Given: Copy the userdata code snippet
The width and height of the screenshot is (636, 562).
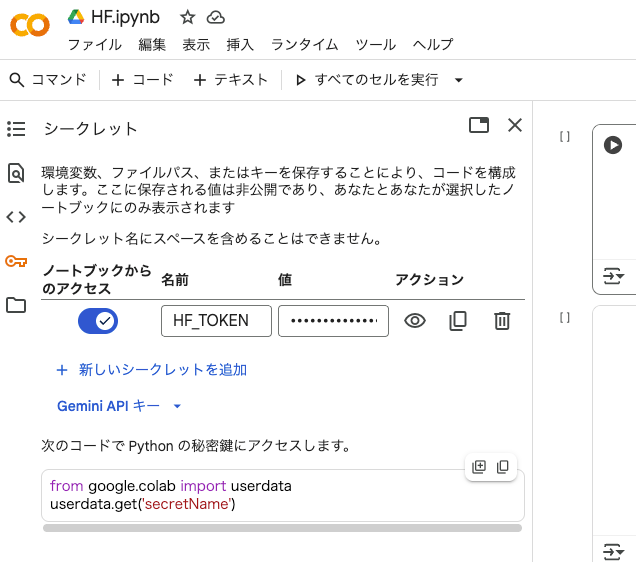Looking at the screenshot, I should [x=503, y=467].
